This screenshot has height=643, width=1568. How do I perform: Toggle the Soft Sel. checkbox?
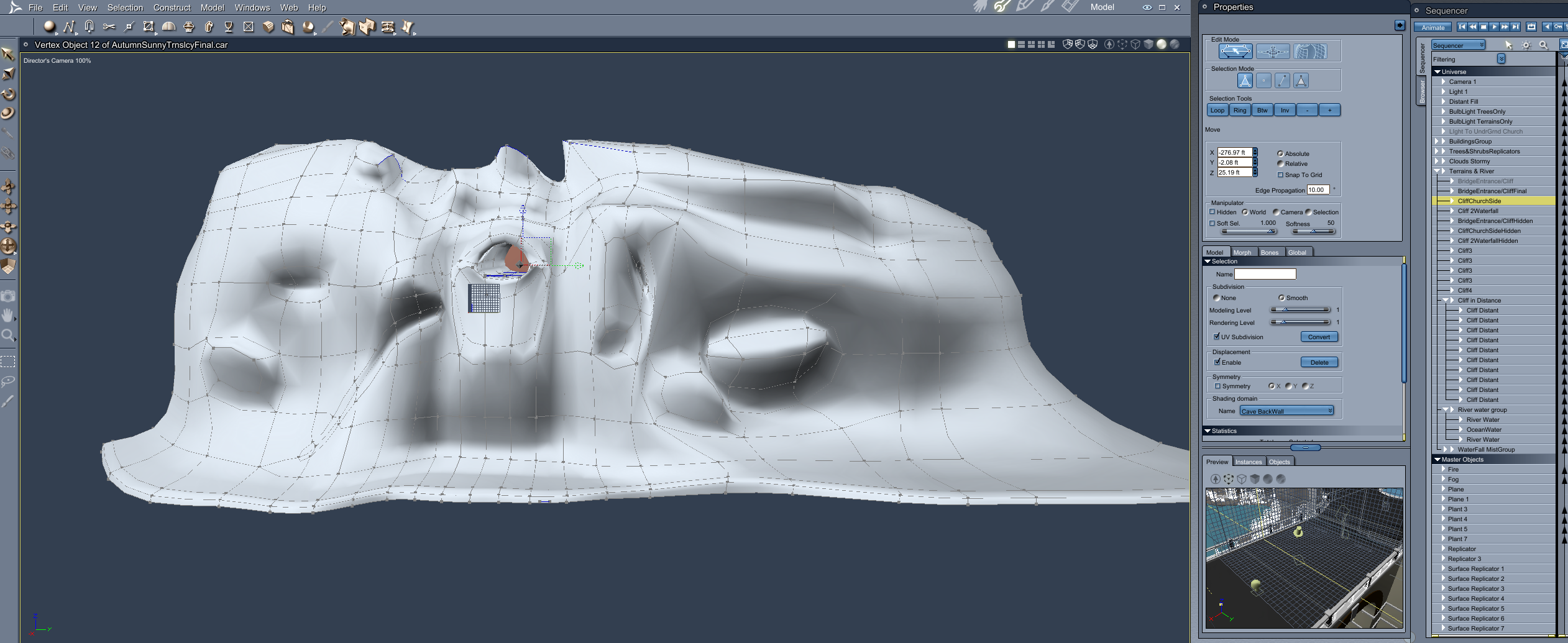coord(1212,223)
